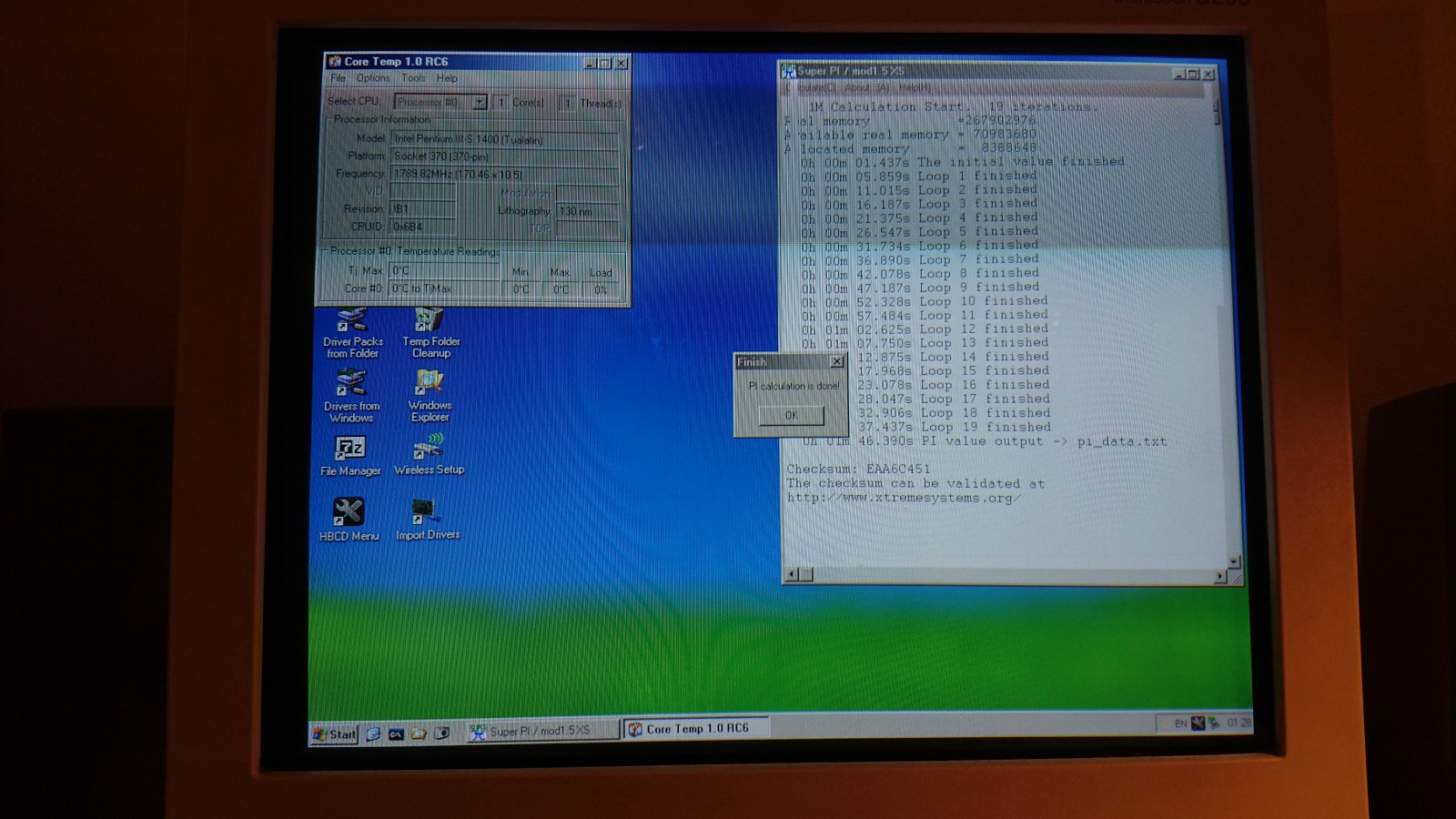Image resolution: width=1456 pixels, height=819 pixels.
Task: Click the Frequency field in Core Temp
Action: click(x=503, y=174)
